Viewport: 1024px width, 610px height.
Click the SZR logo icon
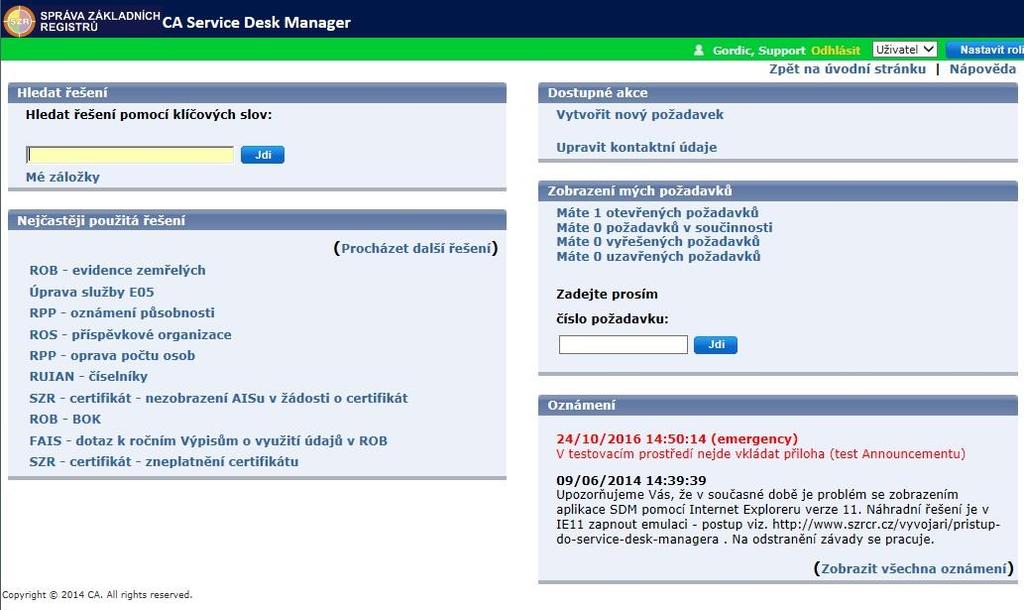click(x=19, y=21)
